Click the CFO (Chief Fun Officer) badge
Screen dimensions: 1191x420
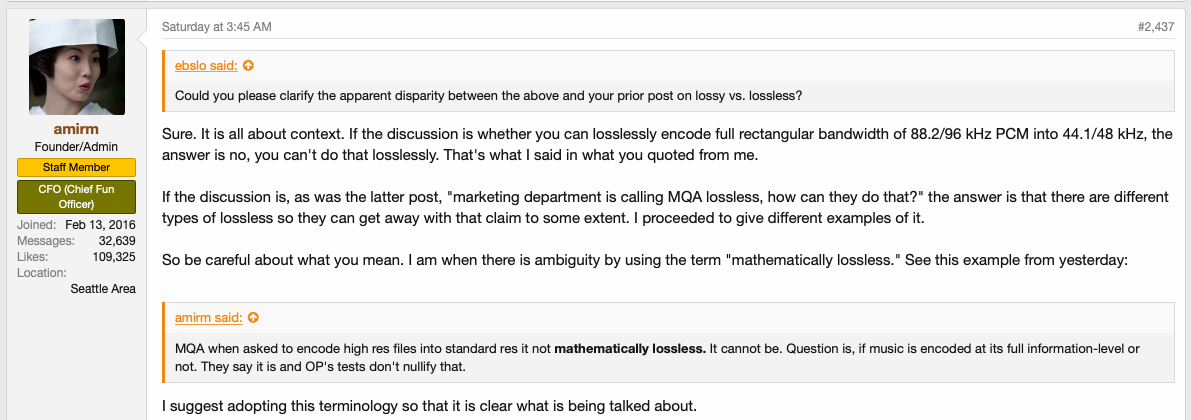pos(77,197)
